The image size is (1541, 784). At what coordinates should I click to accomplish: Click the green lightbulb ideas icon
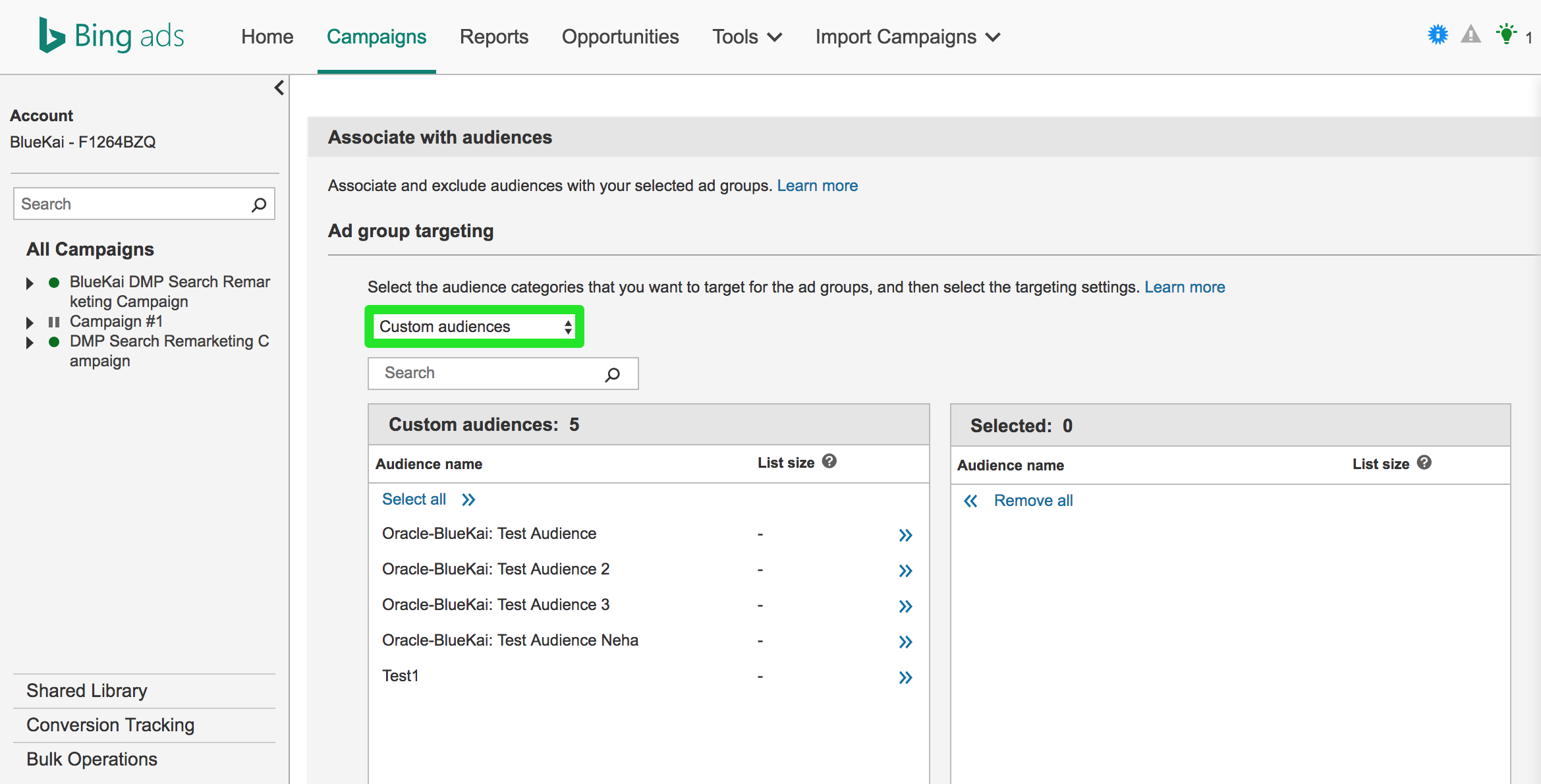click(1506, 35)
